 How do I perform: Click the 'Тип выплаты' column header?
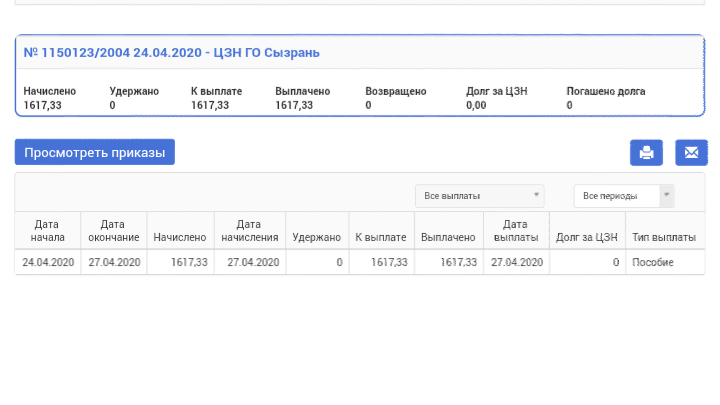664,238
